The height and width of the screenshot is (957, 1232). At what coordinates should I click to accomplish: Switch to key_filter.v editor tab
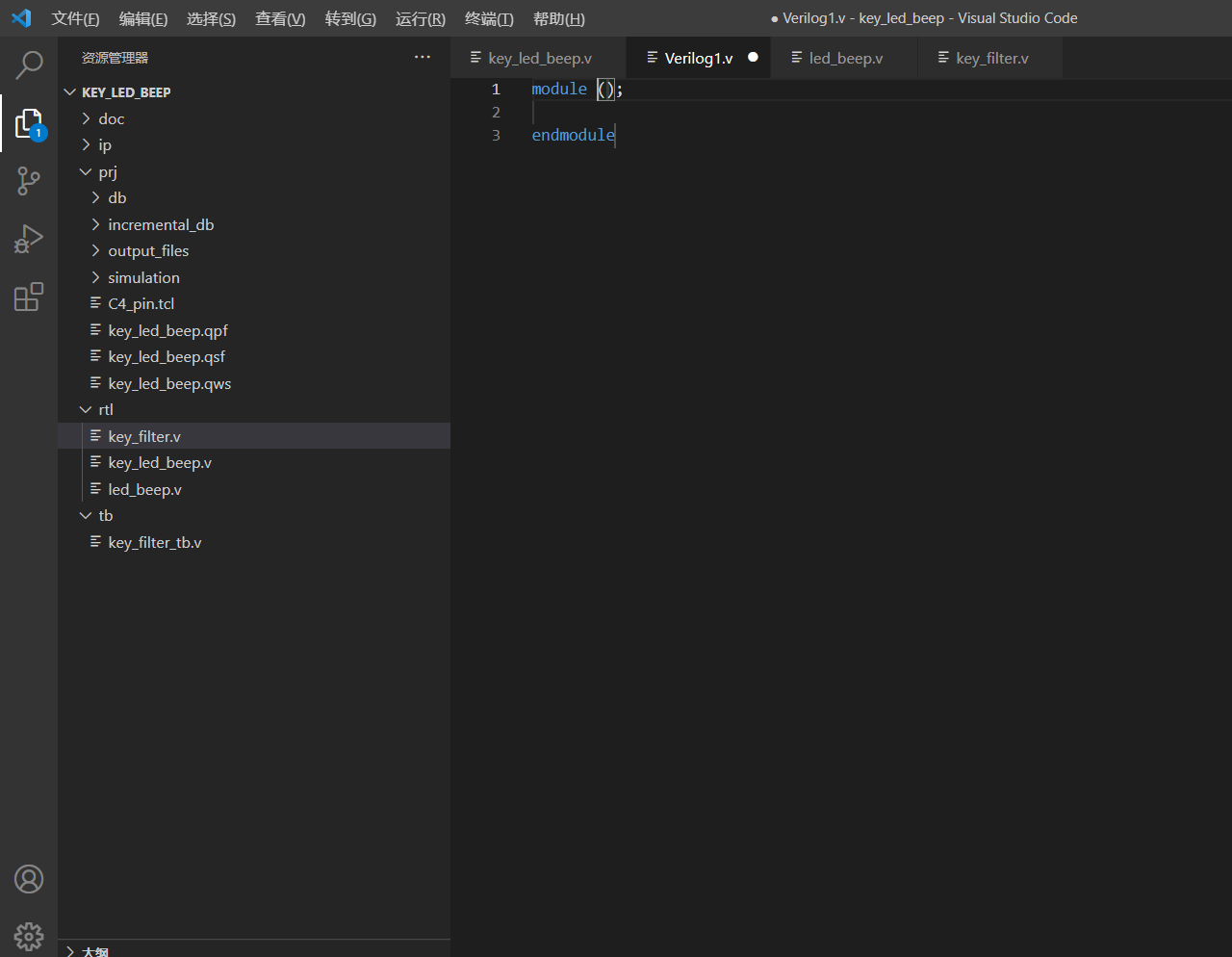(991, 58)
